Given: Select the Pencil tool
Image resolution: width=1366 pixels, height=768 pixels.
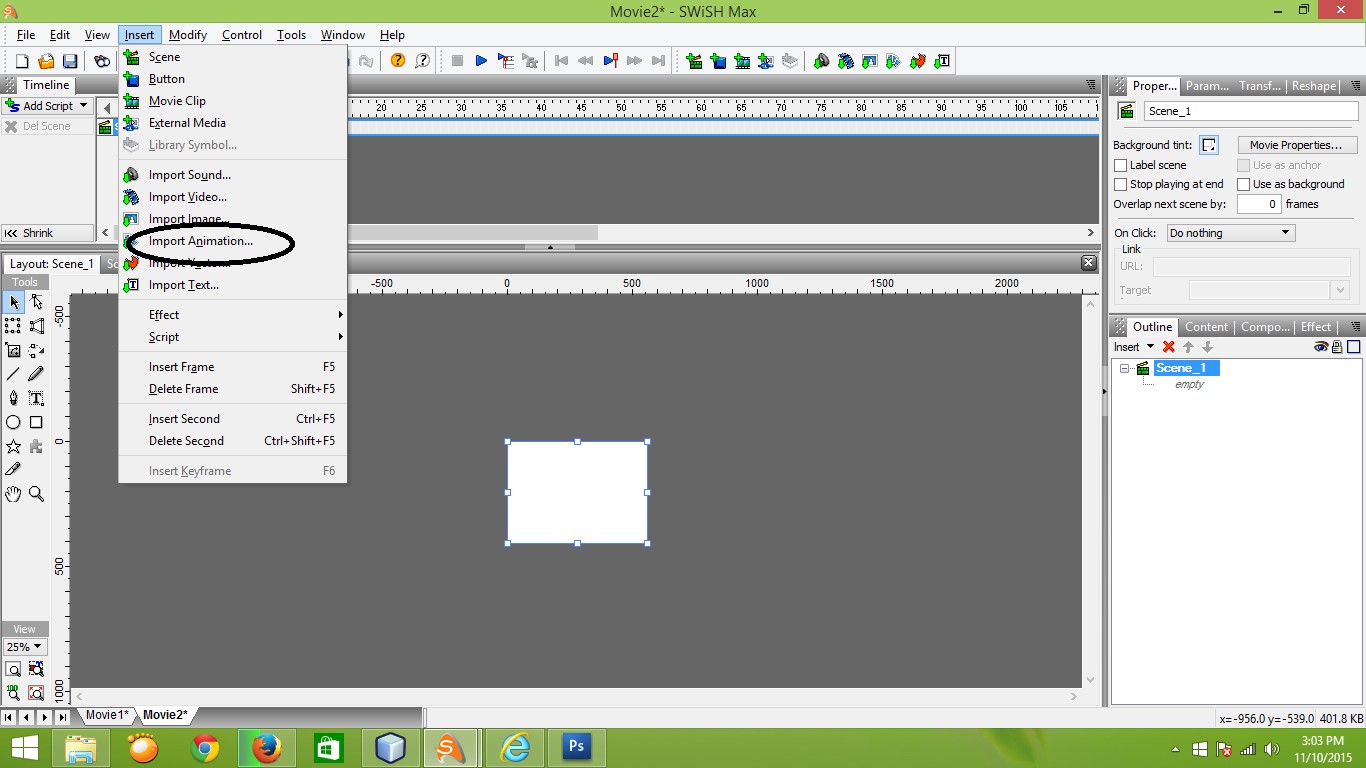Looking at the screenshot, I should (36, 374).
